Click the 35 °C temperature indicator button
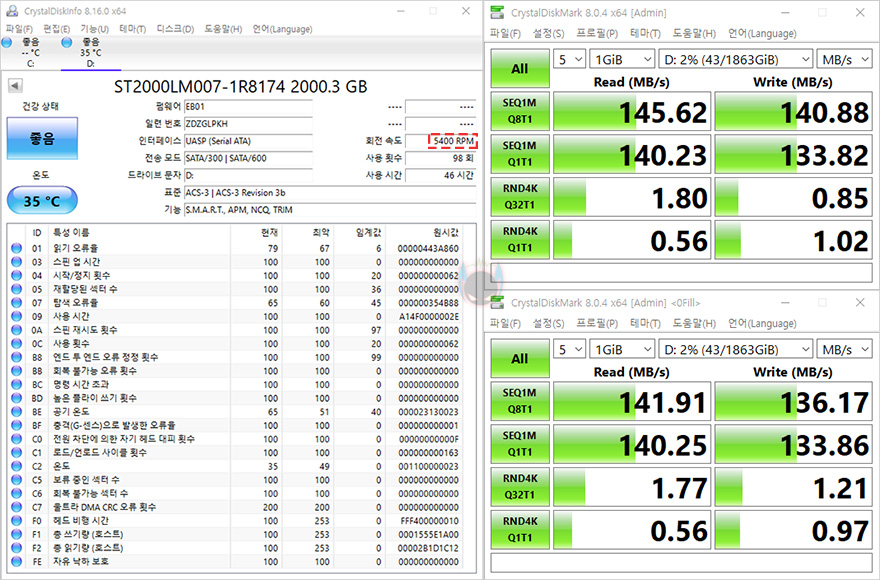Image resolution: width=880 pixels, height=580 pixels. (x=42, y=200)
